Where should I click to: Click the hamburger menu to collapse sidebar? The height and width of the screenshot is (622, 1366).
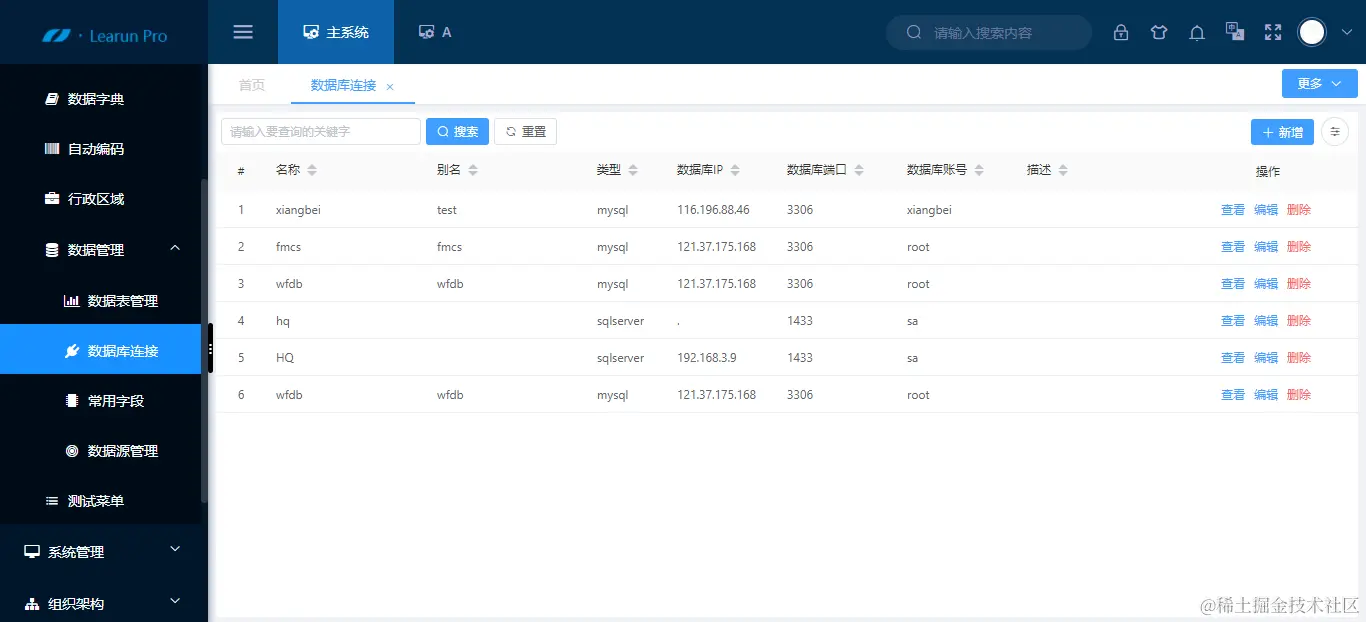242,31
